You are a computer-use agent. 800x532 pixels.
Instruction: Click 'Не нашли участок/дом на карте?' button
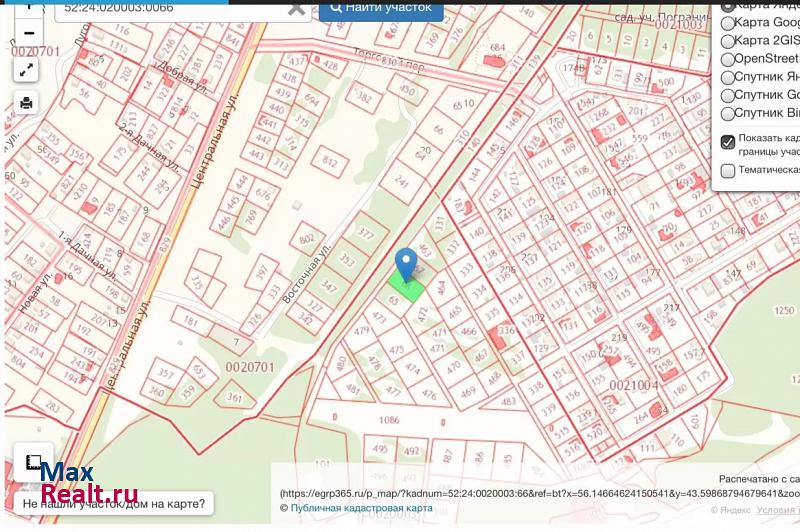click(113, 504)
